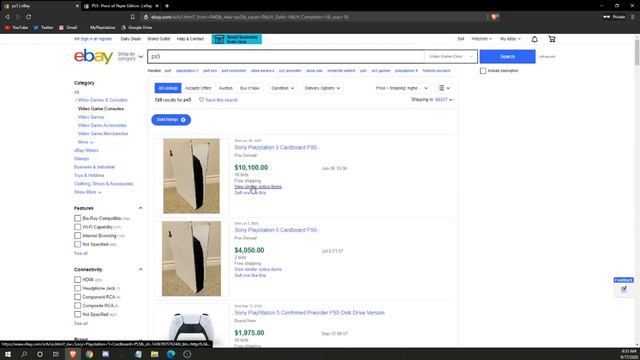This screenshot has height=360, width=640.
Task: Open Gmail bookmark
Action: pyautogui.click(x=68, y=27)
